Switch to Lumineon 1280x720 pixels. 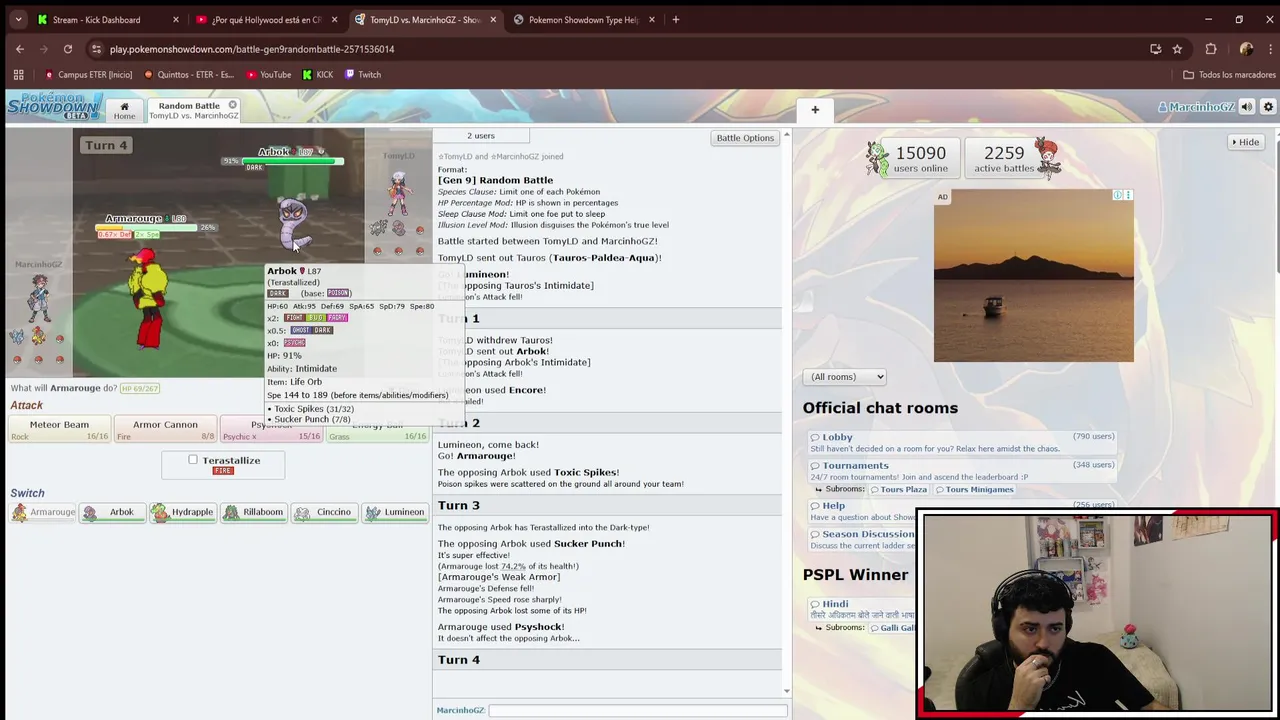395,512
